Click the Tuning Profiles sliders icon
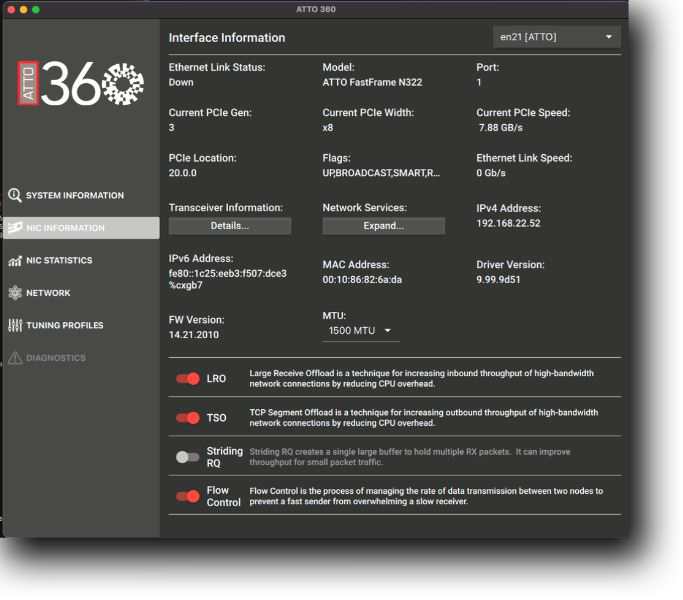This screenshot has width=683, height=600. click(x=15, y=325)
